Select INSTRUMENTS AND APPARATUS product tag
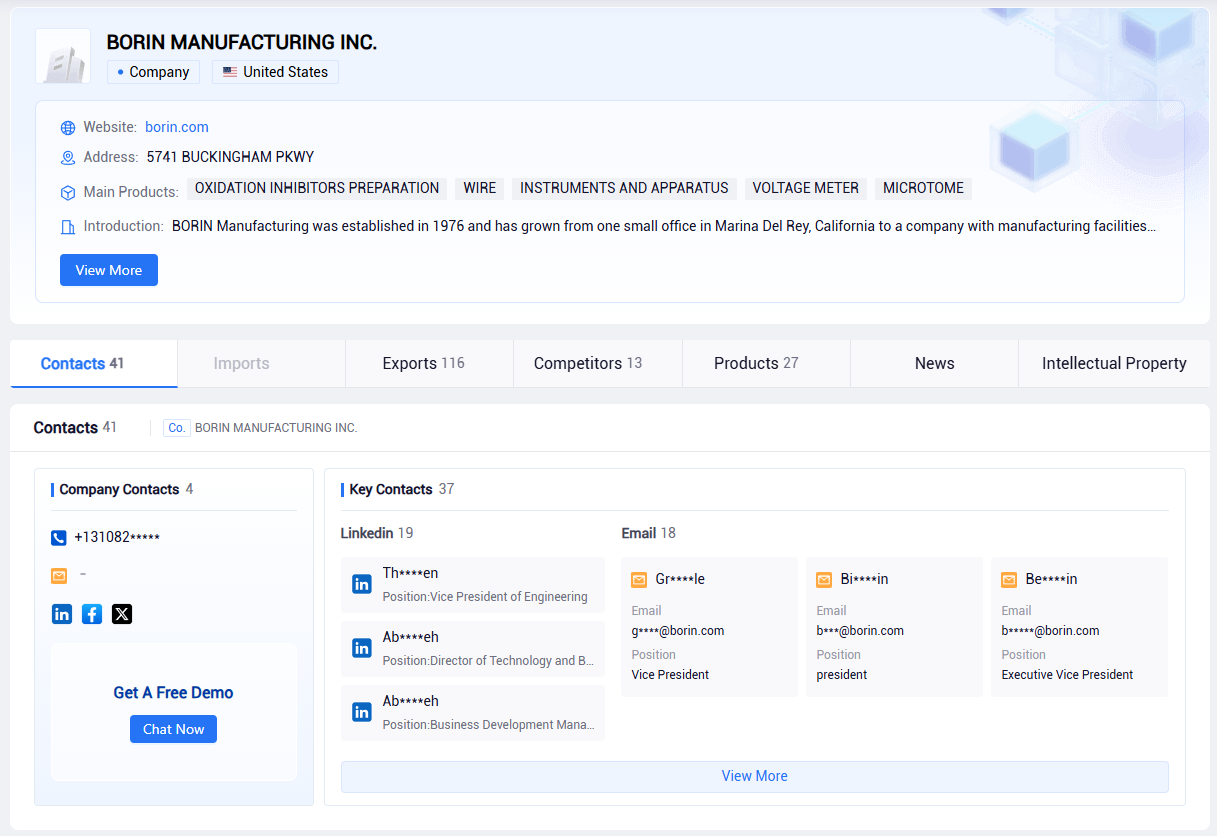This screenshot has height=836, width=1217. click(x=625, y=188)
